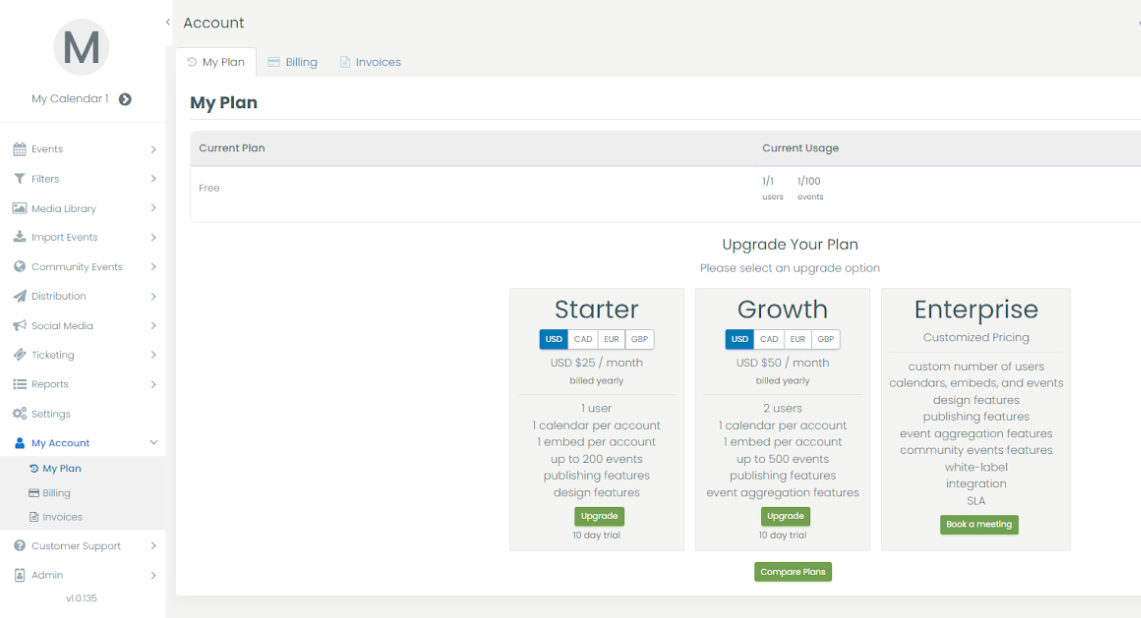Click the My Account menu label
This screenshot has width=1141, height=618.
(60, 443)
